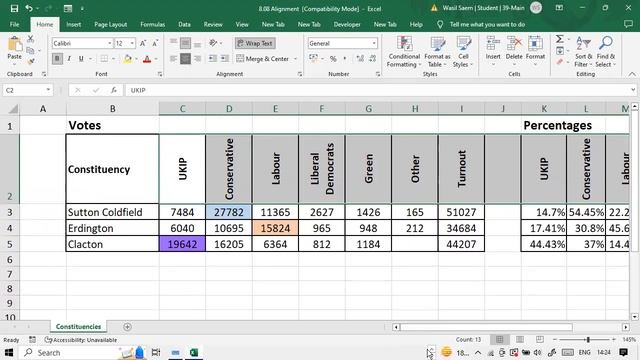Toggle Bold formatting
Screen dimensions: 640x360
[57, 59]
